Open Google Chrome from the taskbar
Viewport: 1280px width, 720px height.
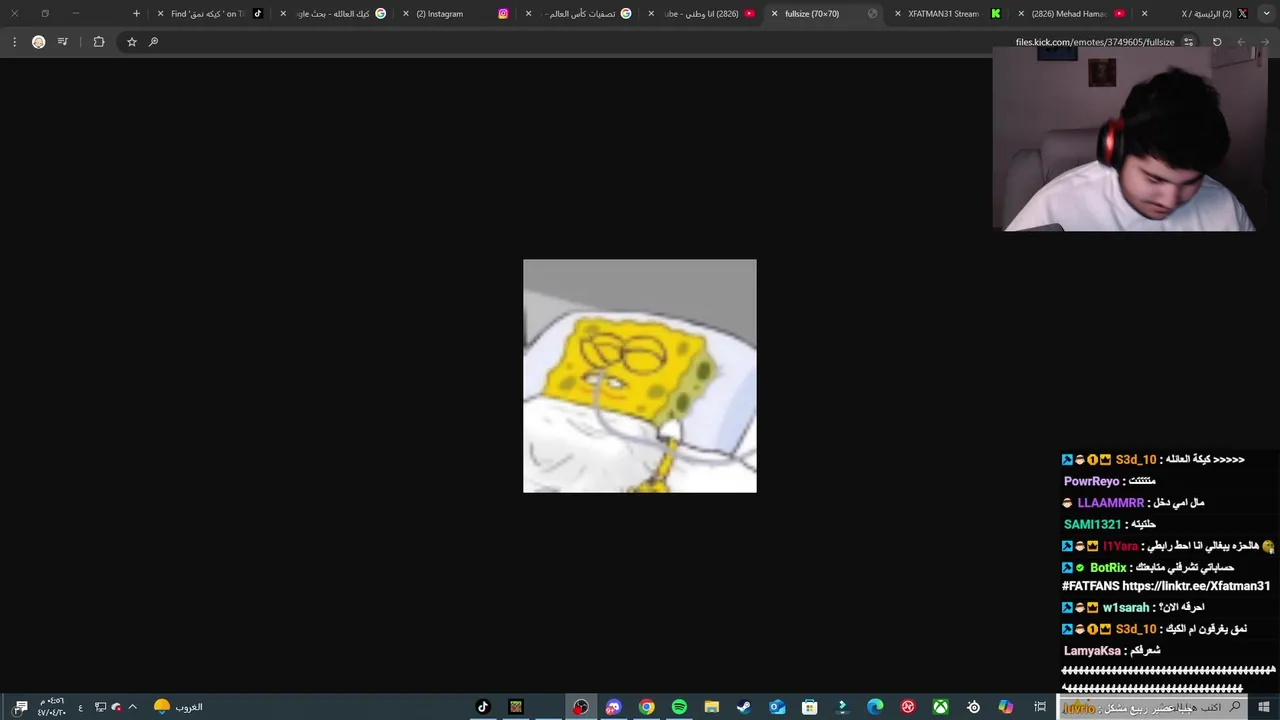click(x=647, y=707)
